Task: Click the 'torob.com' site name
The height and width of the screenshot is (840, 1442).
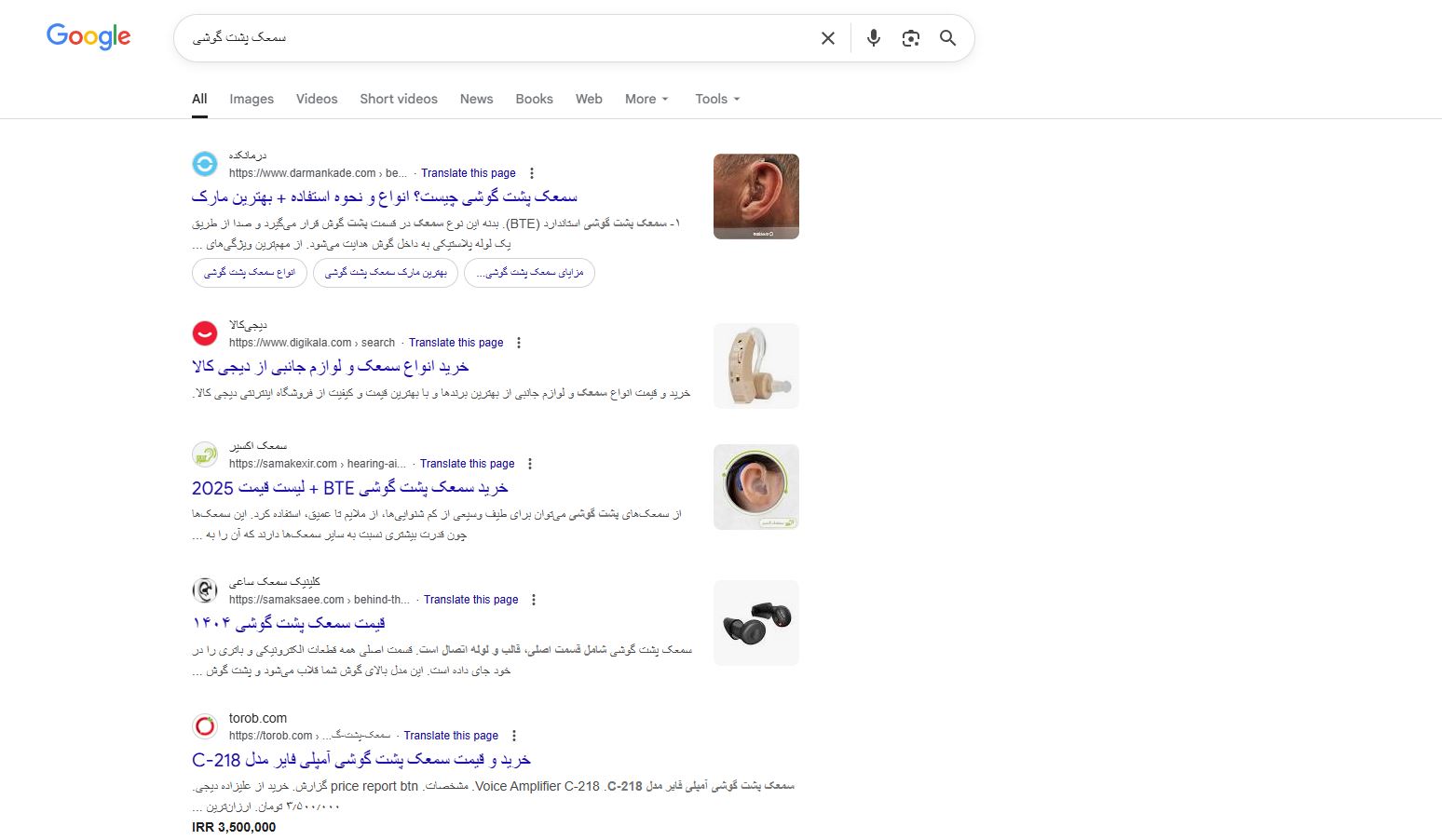Action: click(x=258, y=718)
